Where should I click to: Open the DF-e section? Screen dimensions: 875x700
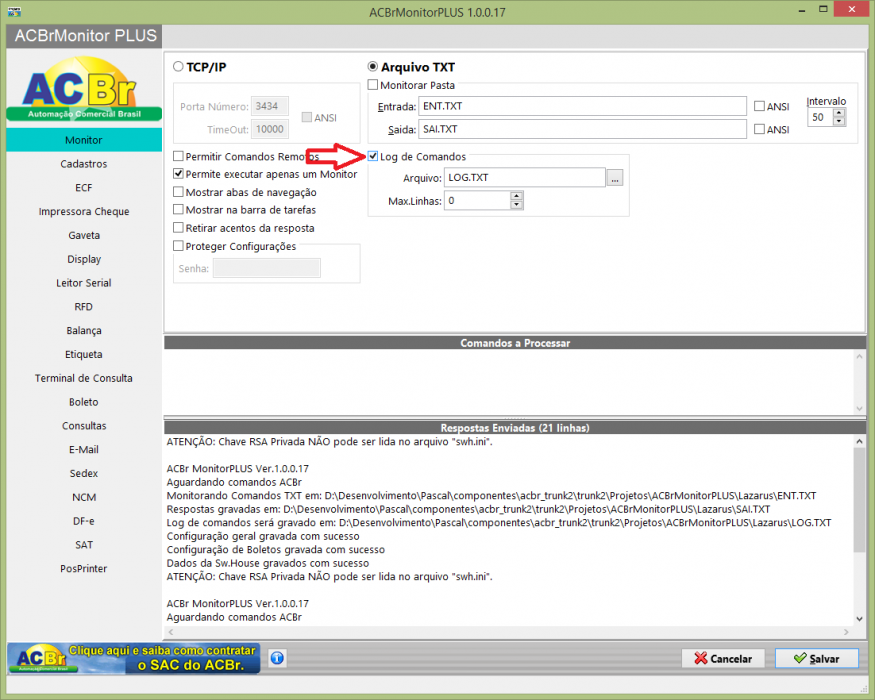click(84, 521)
